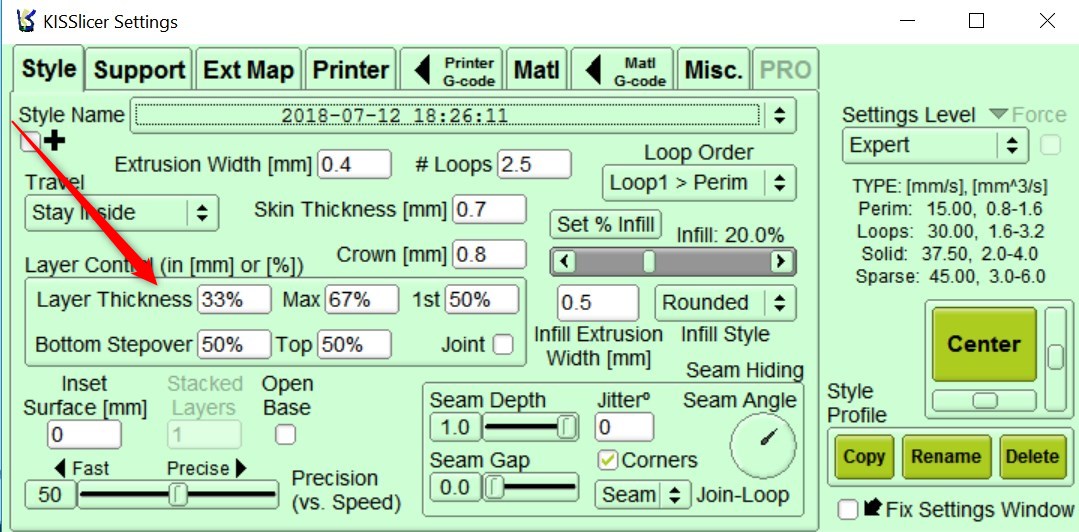
Task: Toggle the checkbox left of plus icon
Action: (30, 142)
